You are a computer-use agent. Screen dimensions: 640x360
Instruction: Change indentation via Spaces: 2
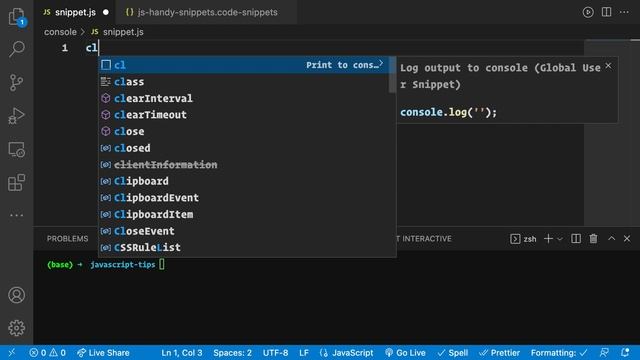tap(232, 353)
